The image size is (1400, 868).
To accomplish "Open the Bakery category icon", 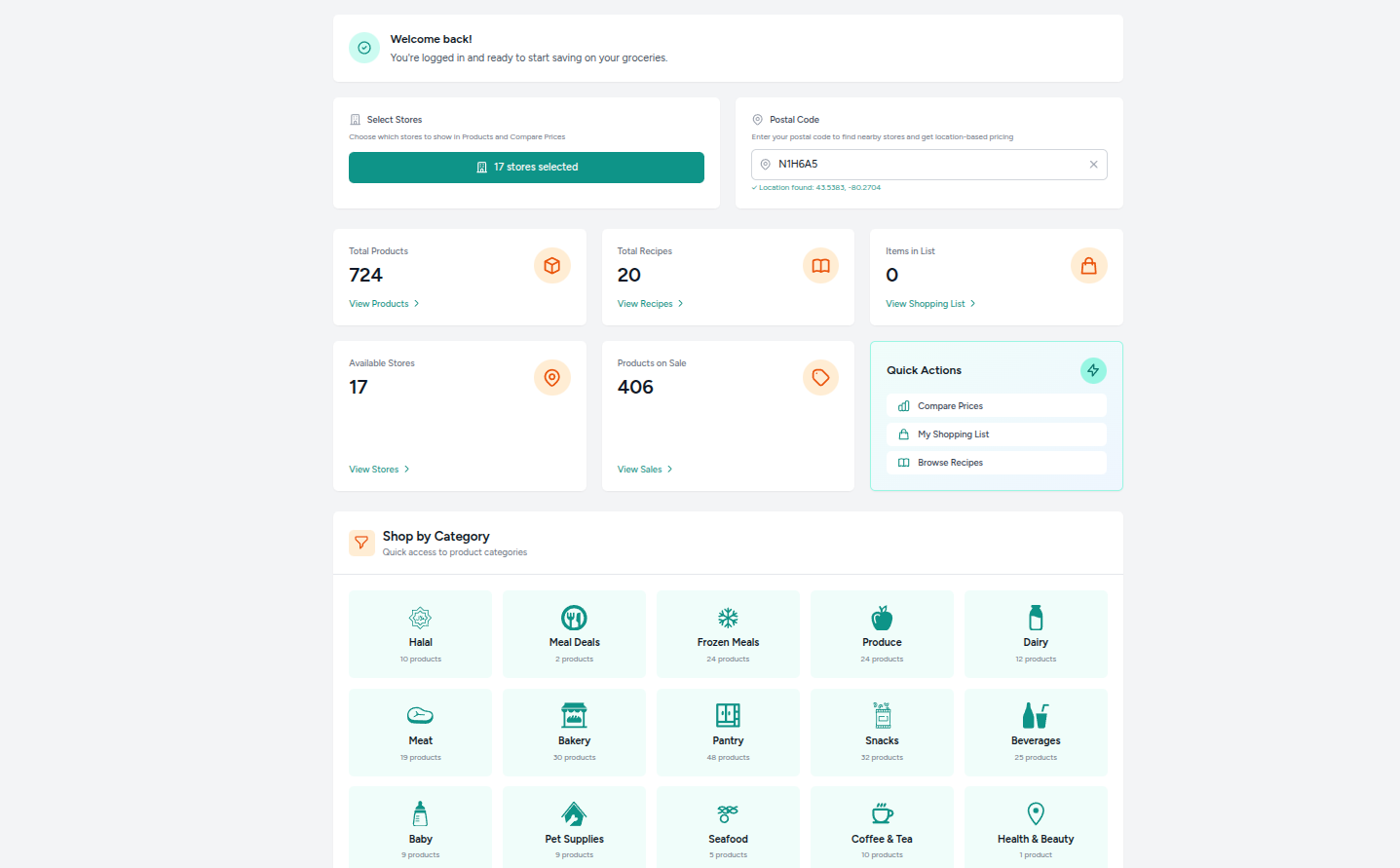I will [x=574, y=716].
